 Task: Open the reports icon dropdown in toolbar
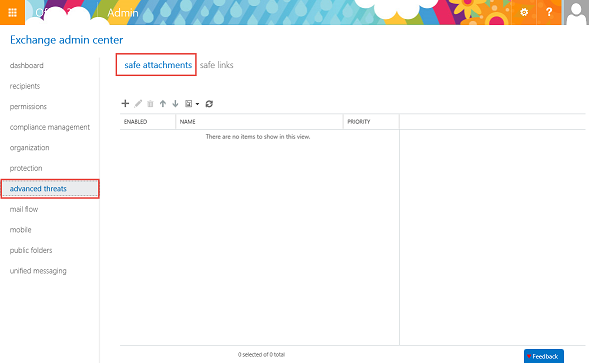point(192,104)
